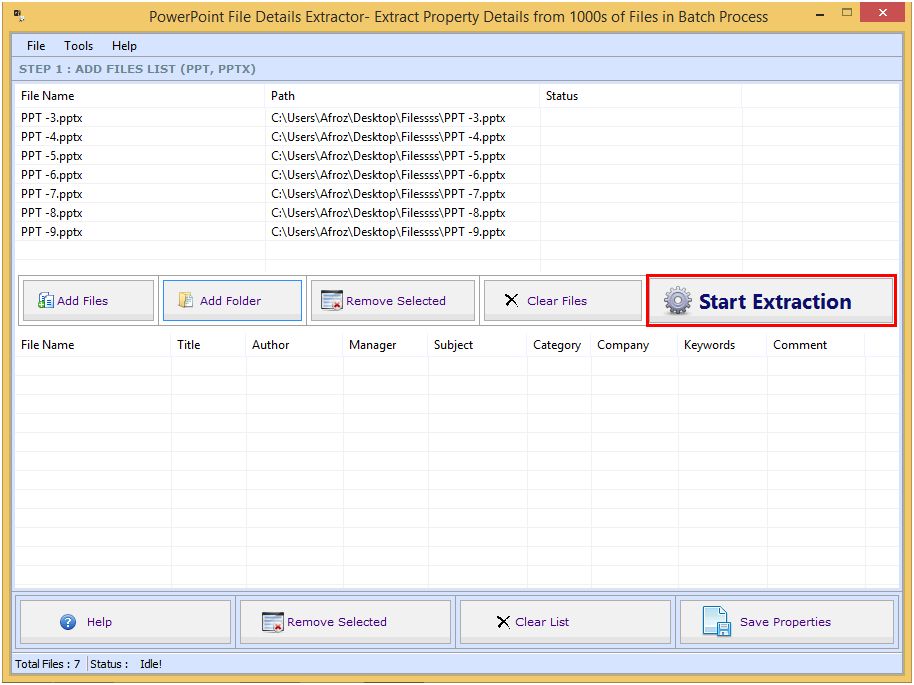Click the gear icon on Start Extraction
The image size is (914, 685).
point(677,301)
